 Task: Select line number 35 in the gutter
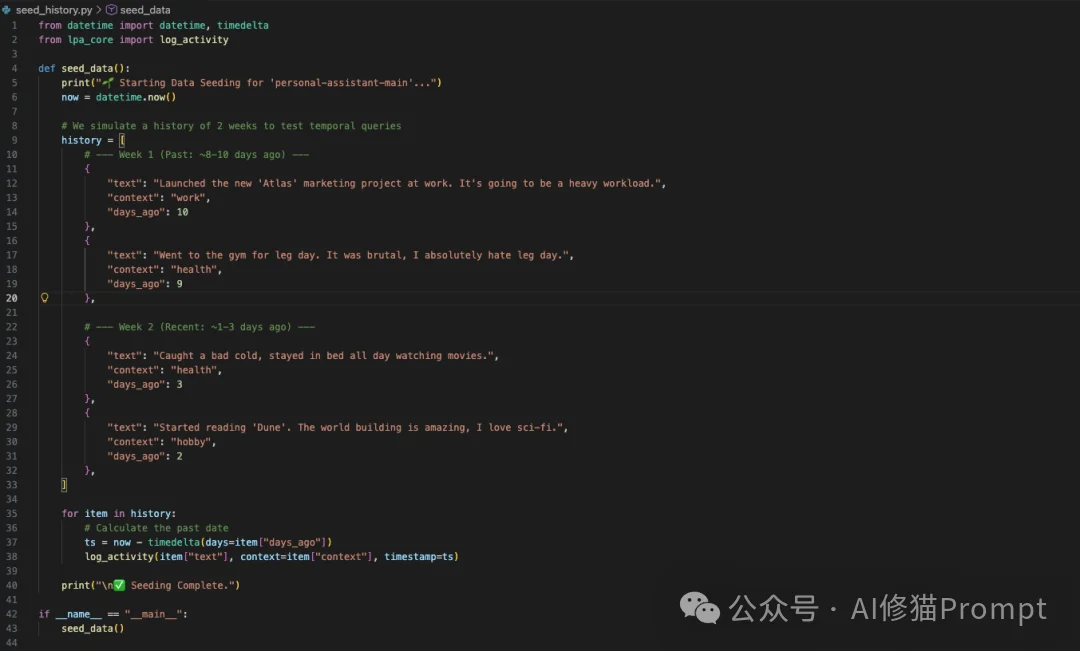point(12,514)
